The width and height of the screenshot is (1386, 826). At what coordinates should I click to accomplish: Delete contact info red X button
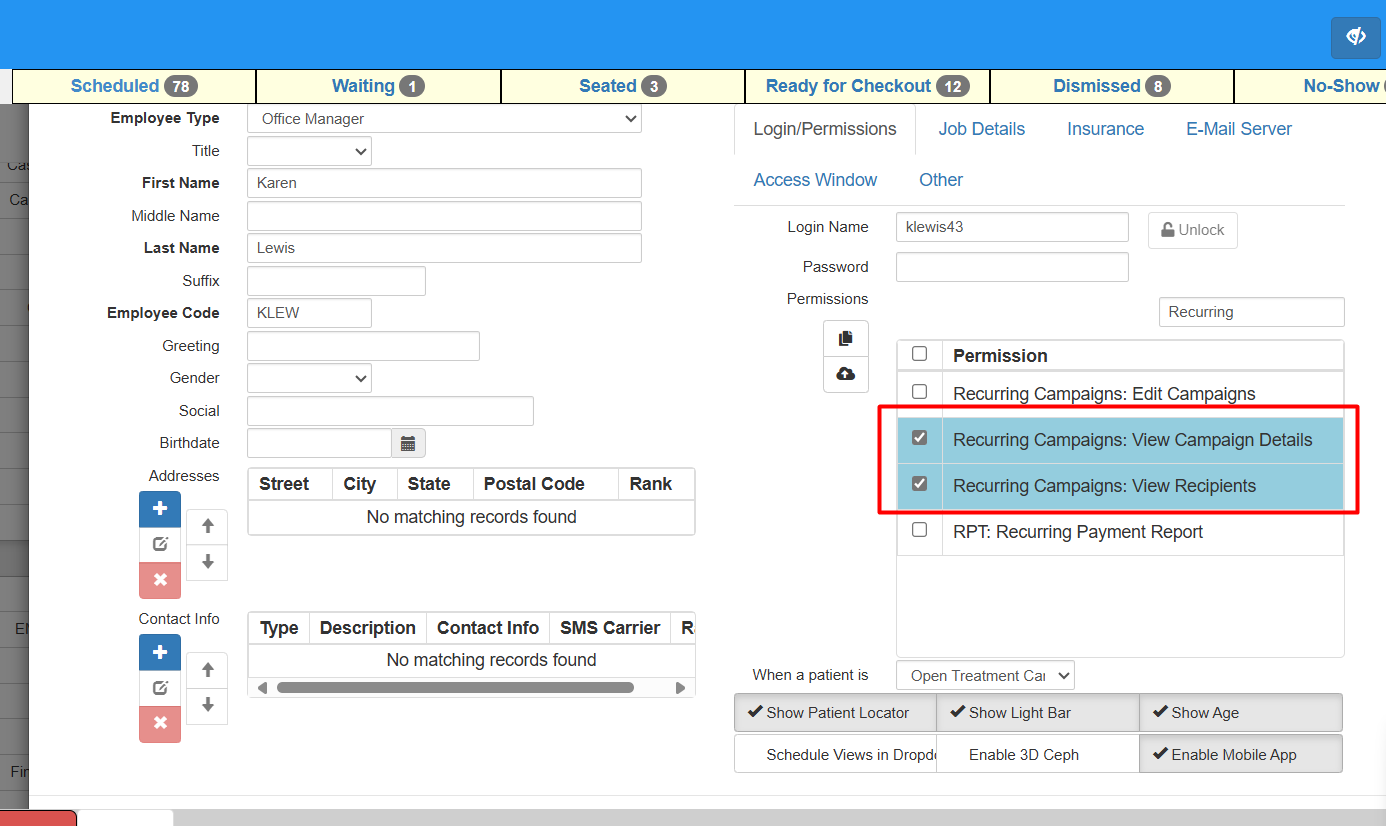(160, 724)
